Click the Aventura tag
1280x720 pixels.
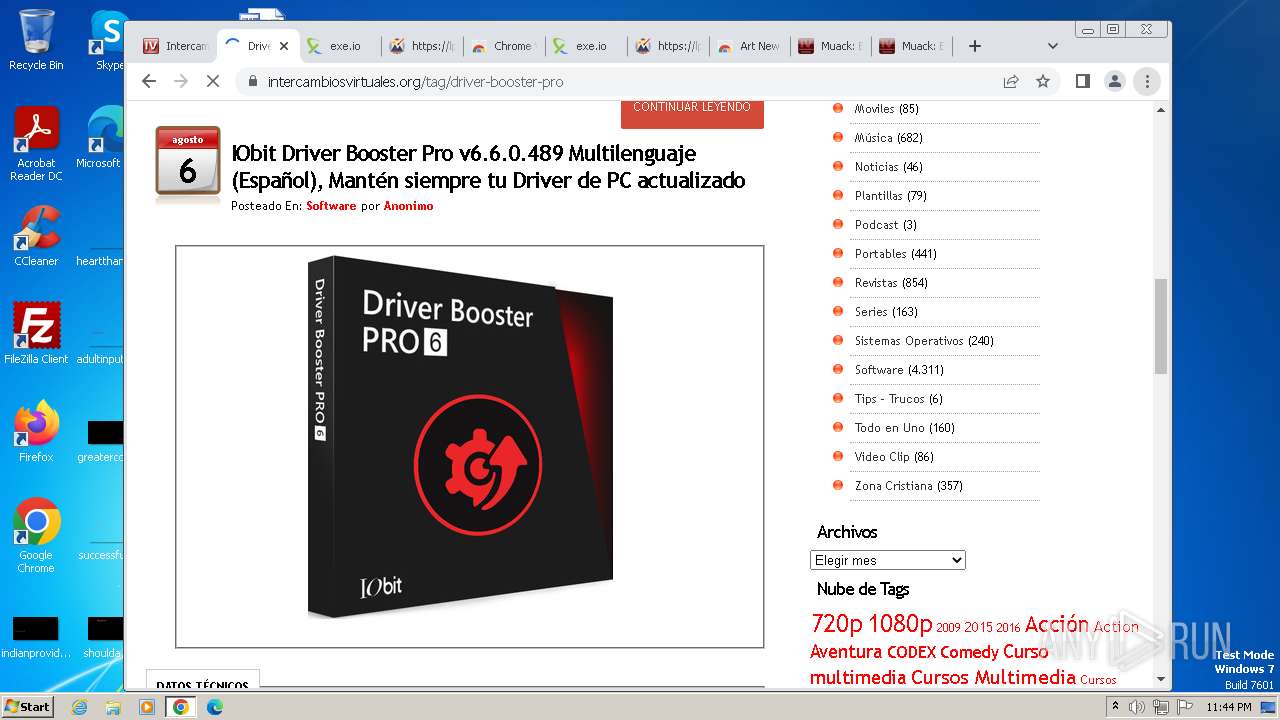pyautogui.click(x=845, y=652)
